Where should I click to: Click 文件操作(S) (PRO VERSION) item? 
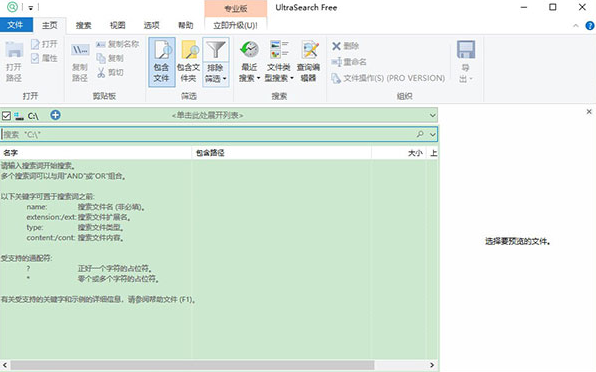[x=388, y=78]
